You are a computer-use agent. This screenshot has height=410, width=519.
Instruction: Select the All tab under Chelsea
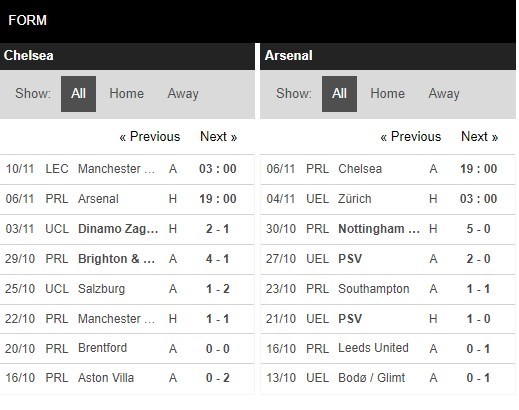click(78, 94)
